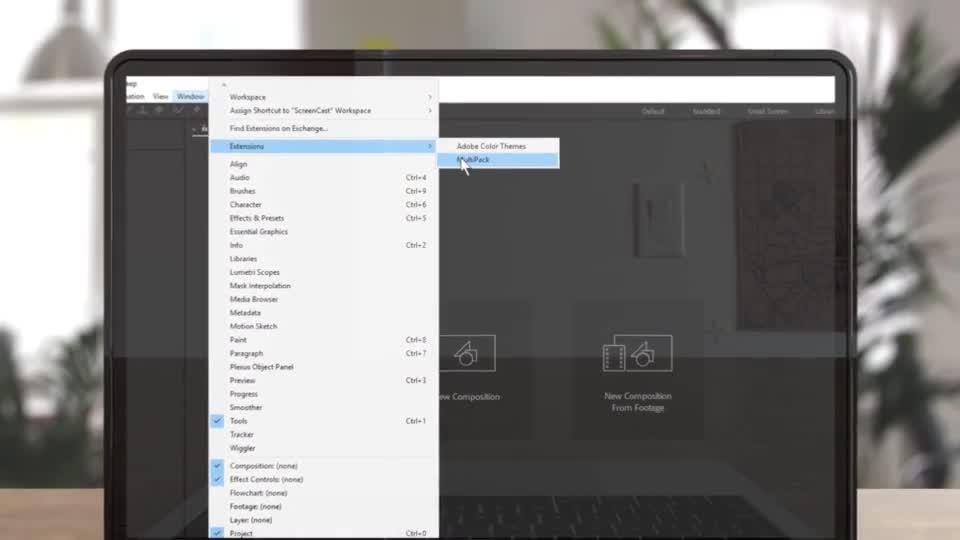
Task: Open the Window menu in menu bar
Action: (189, 97)
